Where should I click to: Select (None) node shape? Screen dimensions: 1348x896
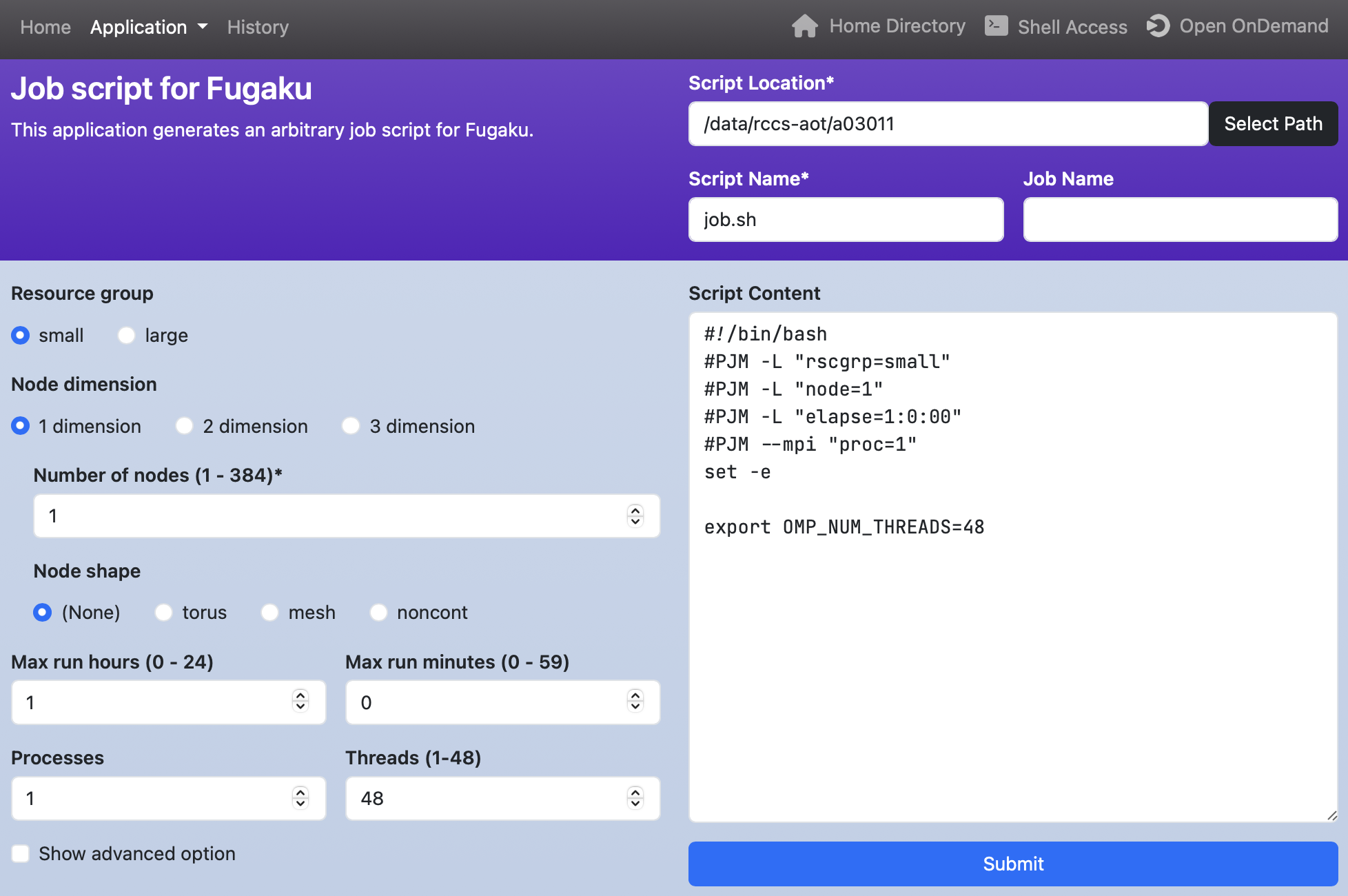click(x=43, y=612)
